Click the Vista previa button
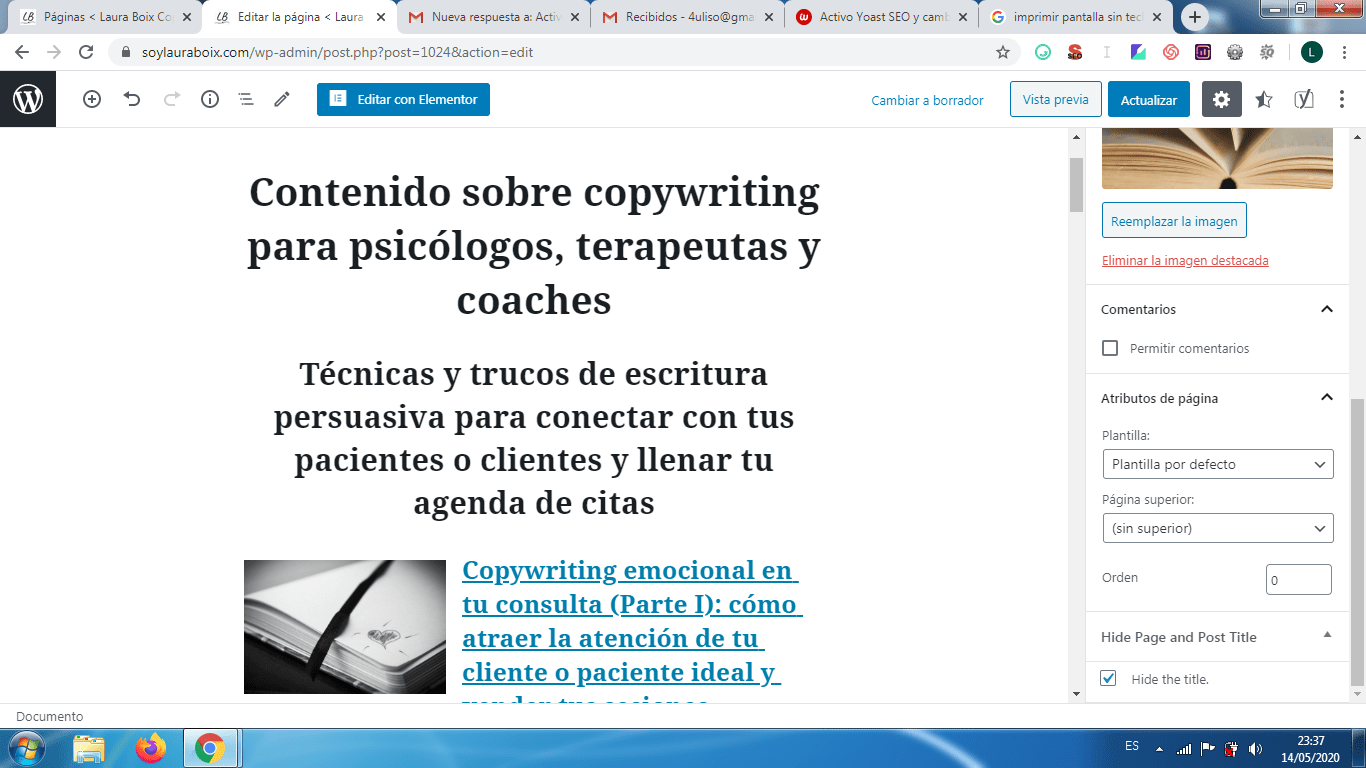Image resolution: width=1366 pixels, height=768 pixels. click(x=1056, y=99)
